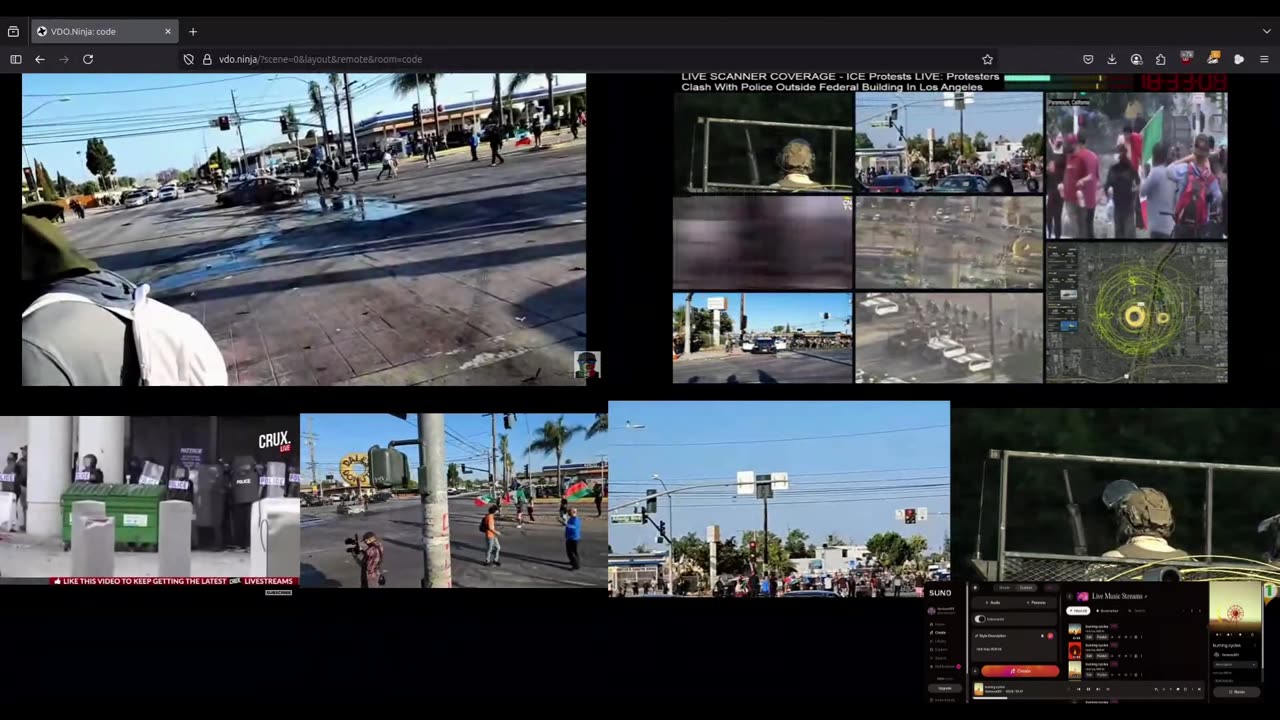This screenshot has height=720, width=1280.
Task: Click the Audio button in Suno
Action: click(994, 602)
